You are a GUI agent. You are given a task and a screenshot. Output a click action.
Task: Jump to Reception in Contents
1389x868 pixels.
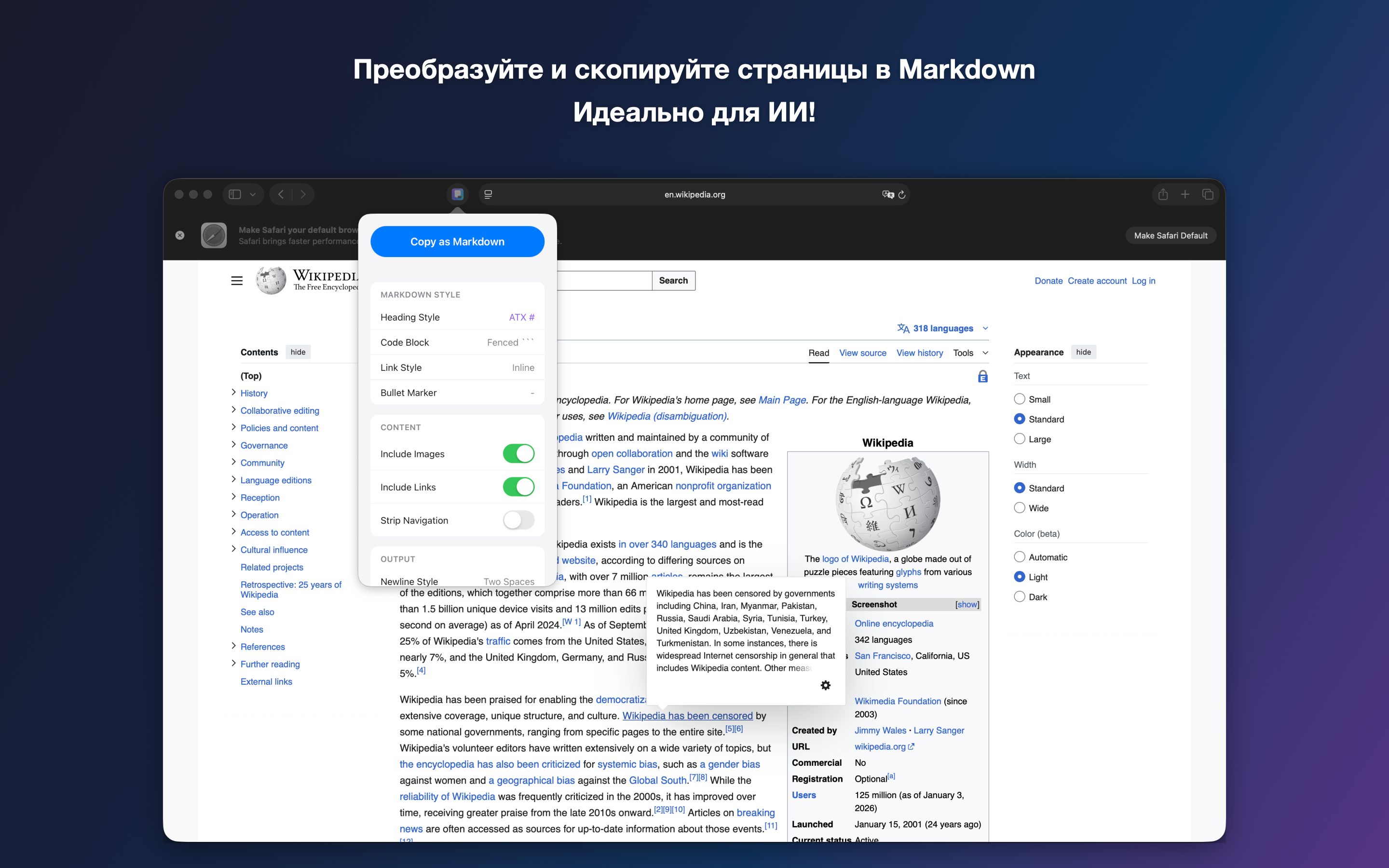click(x=260, y=498)
